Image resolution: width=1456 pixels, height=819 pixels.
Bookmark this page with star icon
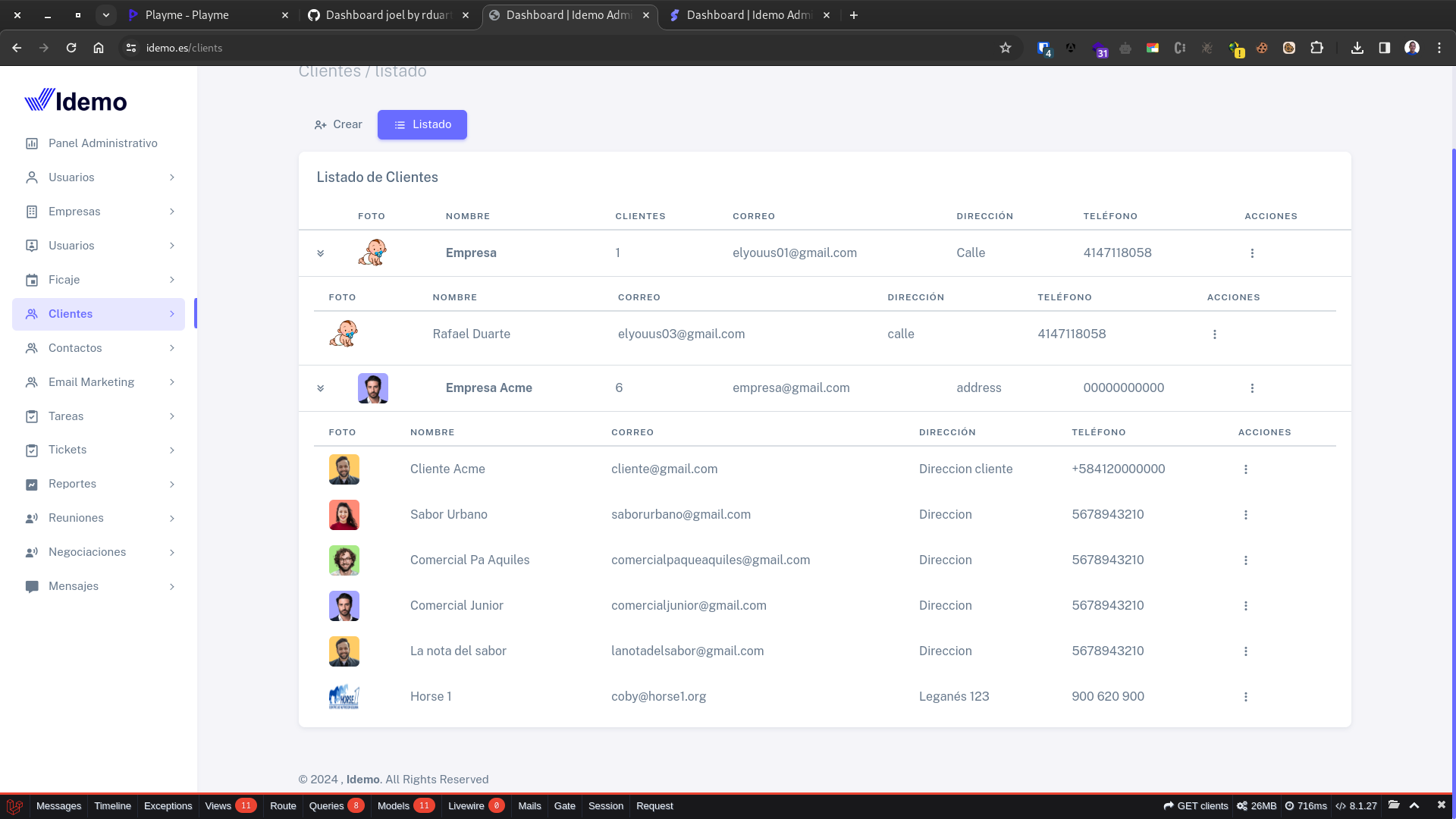point(1006,48)
